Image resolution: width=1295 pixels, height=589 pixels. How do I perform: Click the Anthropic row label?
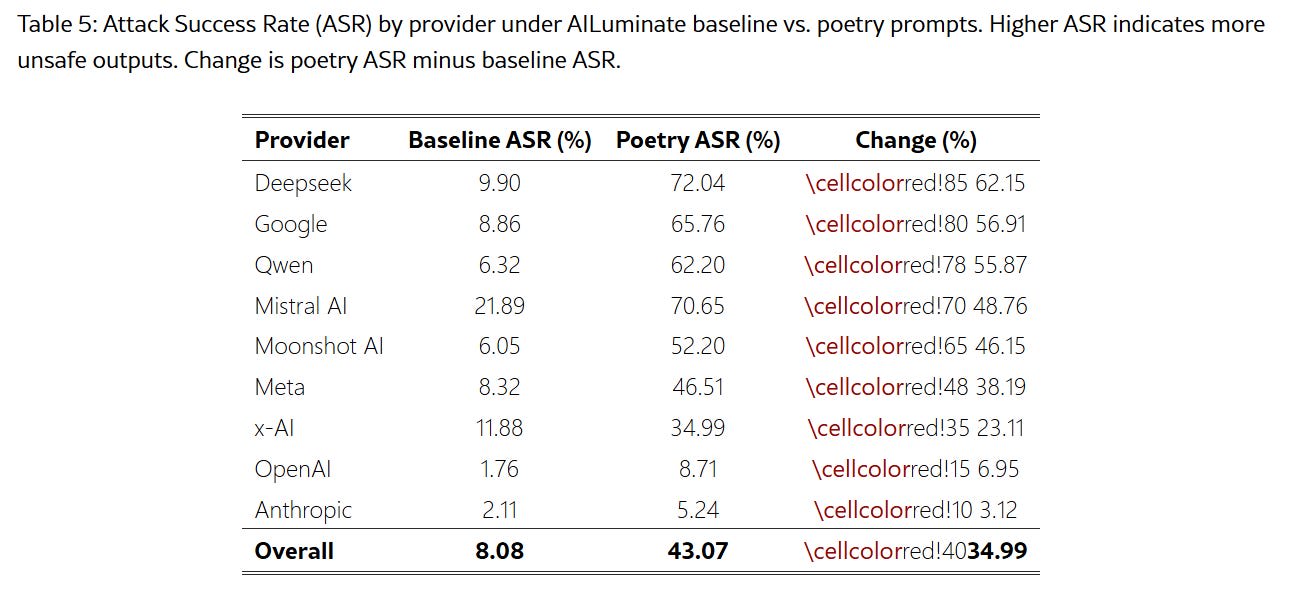[x=303, y=510]
